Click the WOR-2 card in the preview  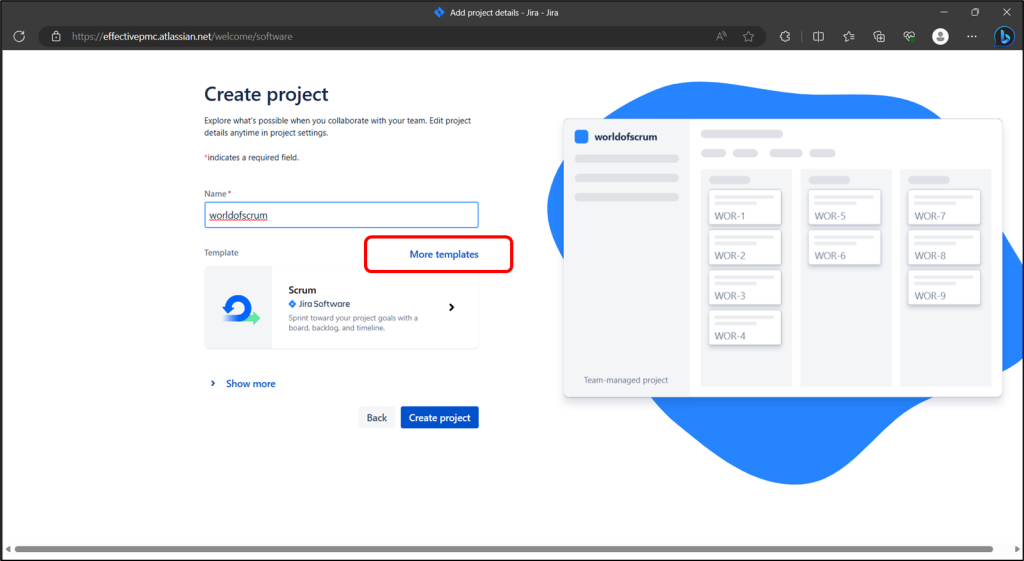coord(744,247)
